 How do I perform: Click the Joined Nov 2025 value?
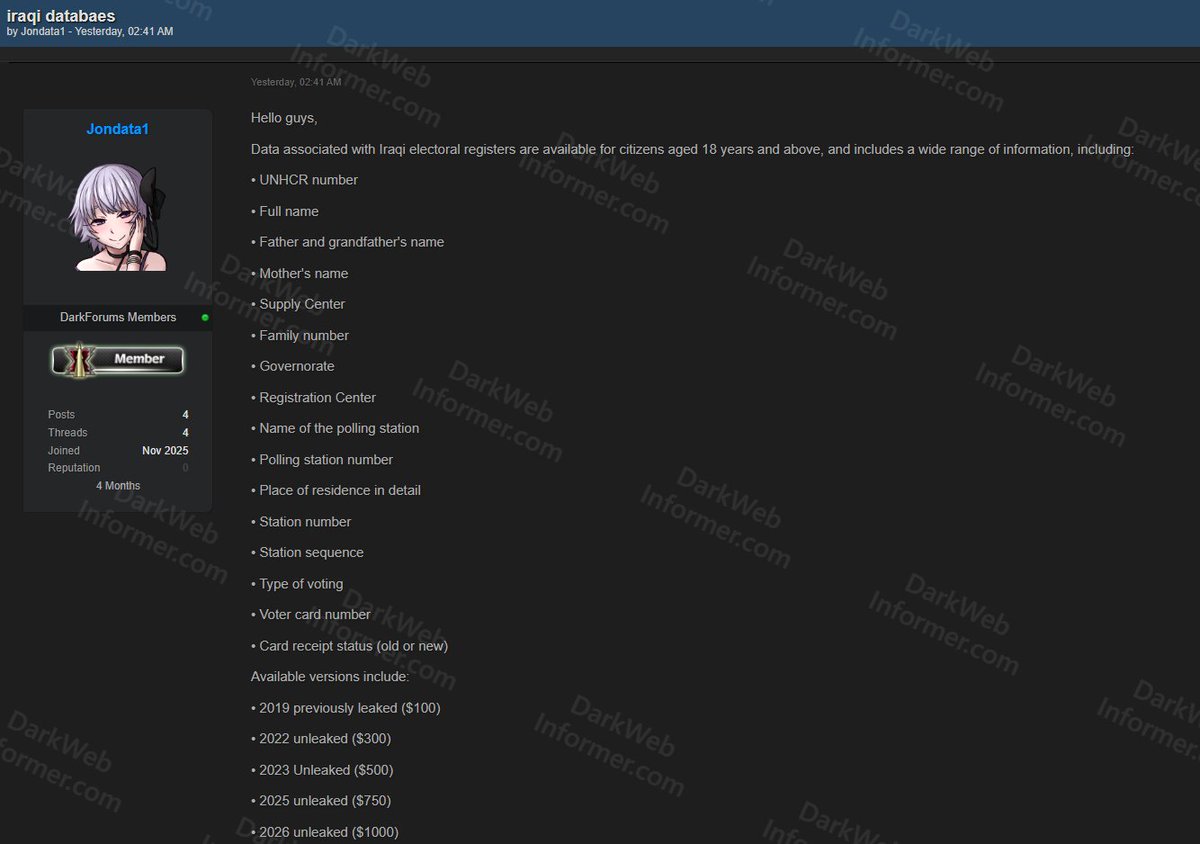[x=165, y=451]
